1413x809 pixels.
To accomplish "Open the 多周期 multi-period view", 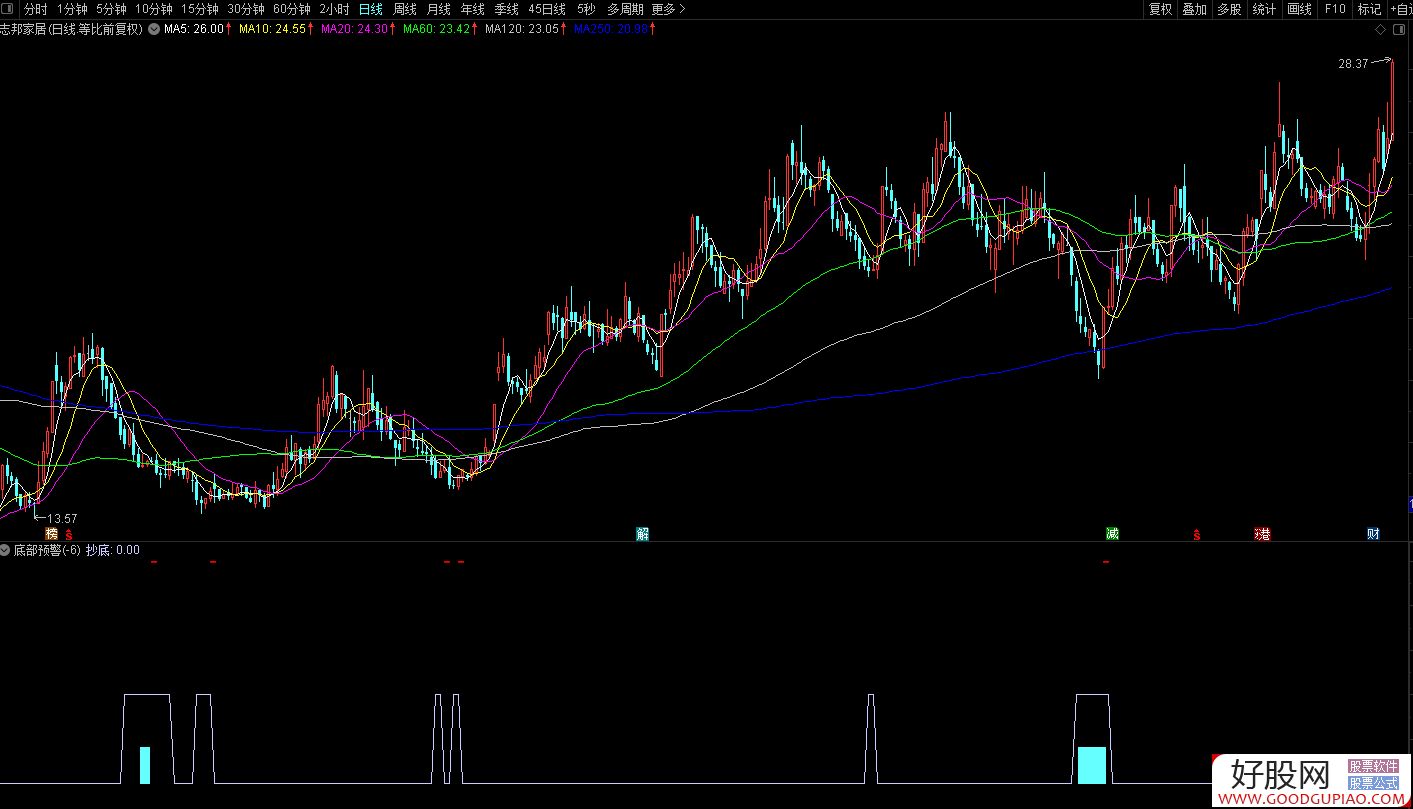I will point(625,9).
